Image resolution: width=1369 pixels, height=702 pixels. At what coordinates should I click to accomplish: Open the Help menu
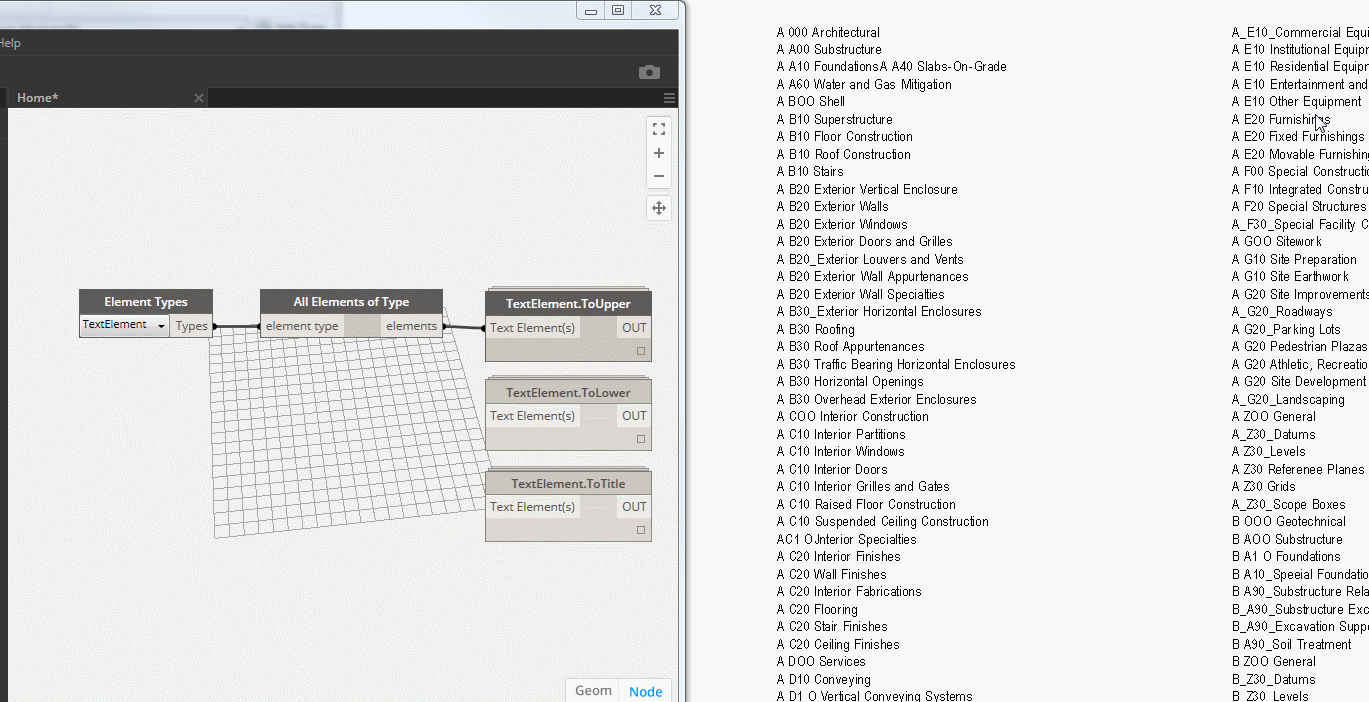[x=10, y=42]
